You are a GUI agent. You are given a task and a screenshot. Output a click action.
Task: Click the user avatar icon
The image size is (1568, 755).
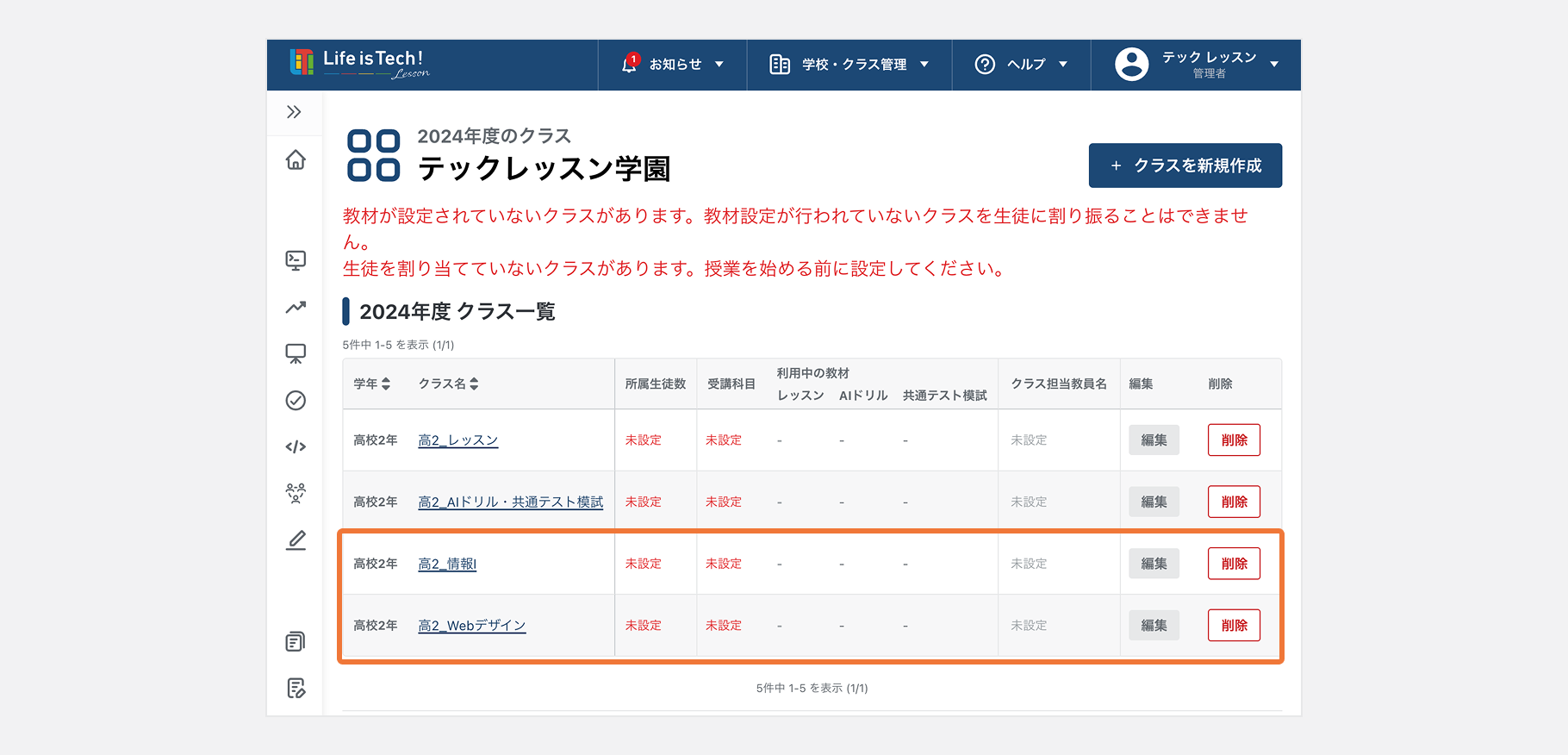pyautogui.click(x=1131, y=65)
